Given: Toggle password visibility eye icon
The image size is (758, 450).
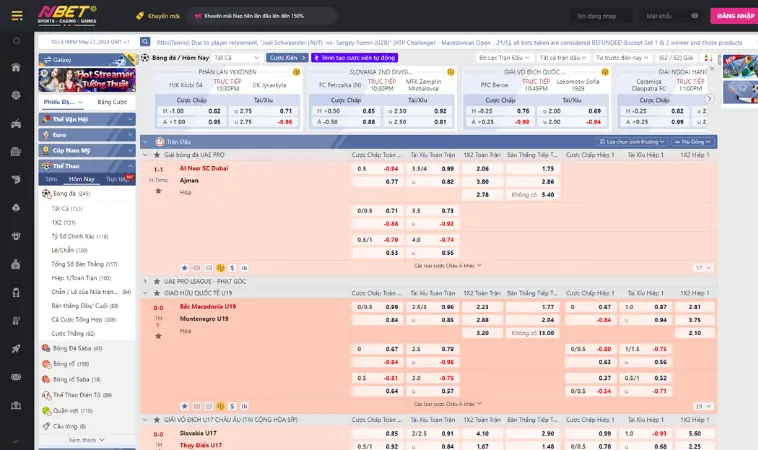Looking at the screenshot, I should [696, 16].
